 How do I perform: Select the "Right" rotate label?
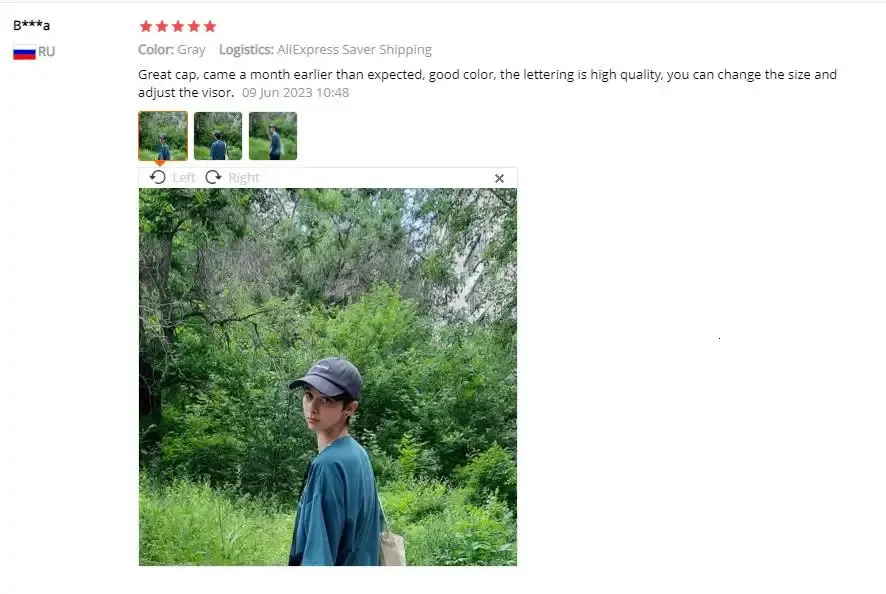point(244,177)
